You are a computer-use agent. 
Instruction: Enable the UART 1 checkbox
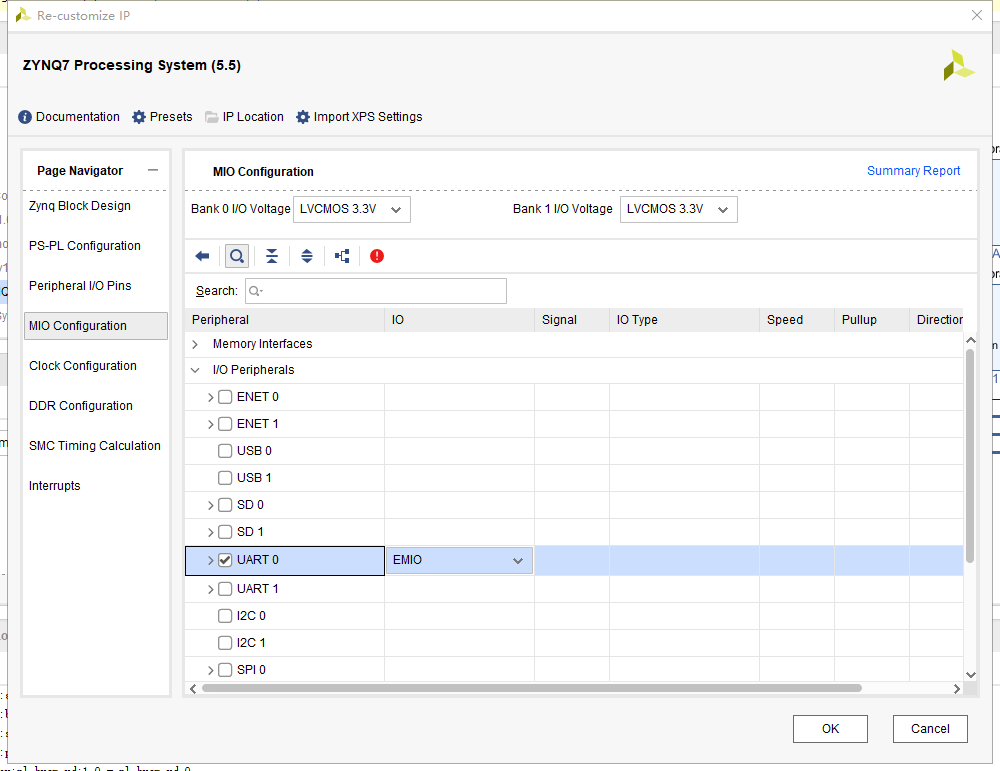point(225,589)
